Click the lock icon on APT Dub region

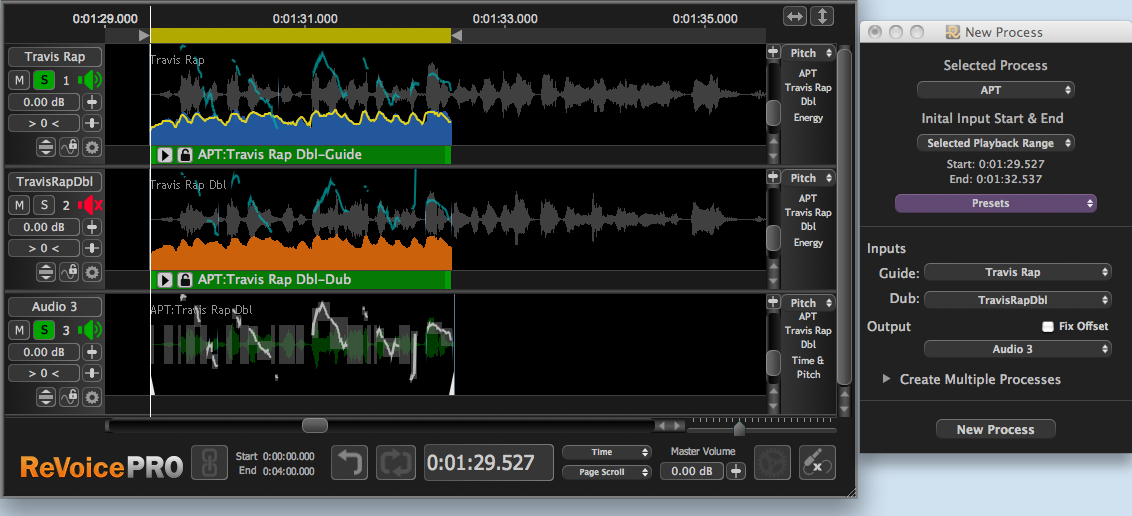point(185,280)
